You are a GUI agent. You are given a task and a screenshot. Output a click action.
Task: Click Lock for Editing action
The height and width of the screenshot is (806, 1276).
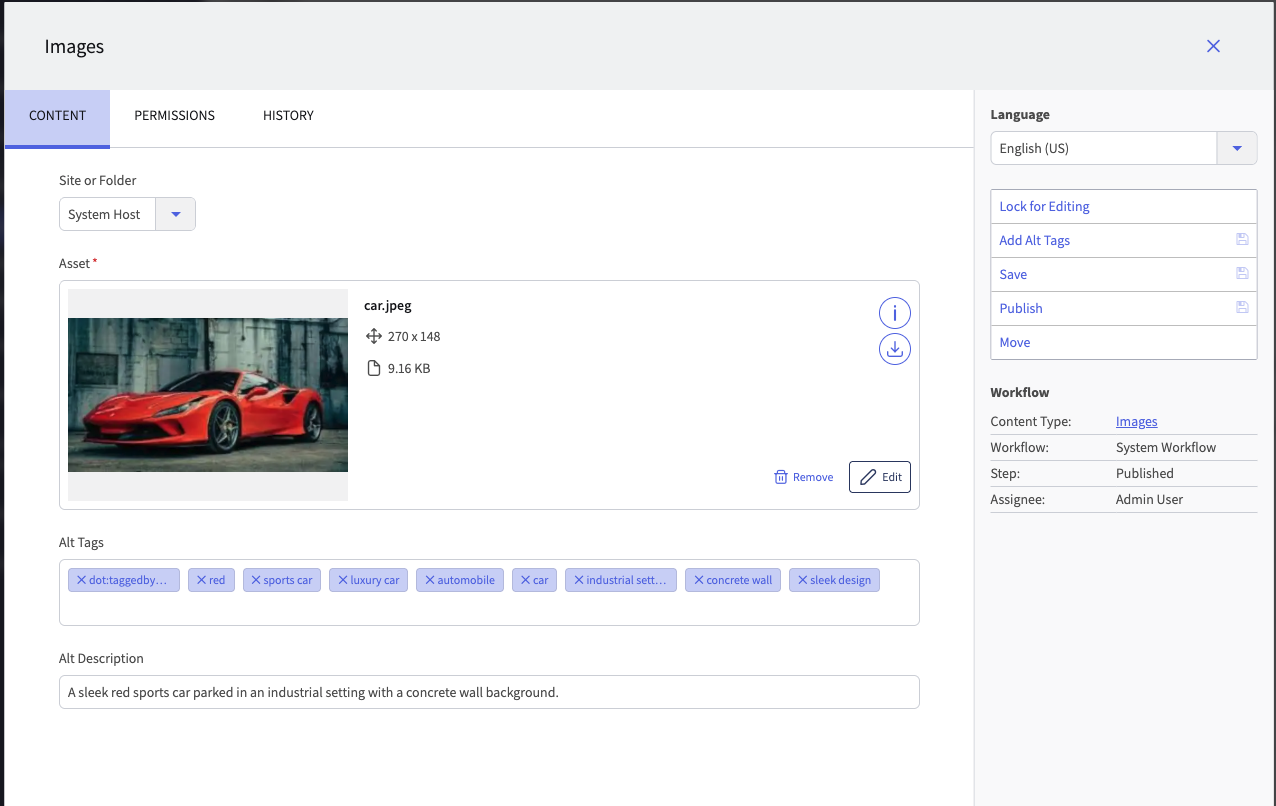[x=1044, y=207]
